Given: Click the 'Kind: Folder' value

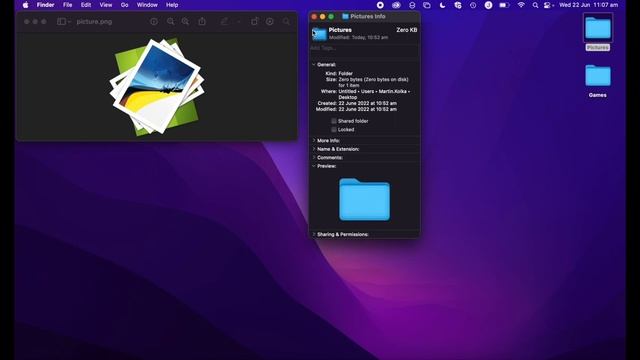Looking at the screenshot, I should pyautogui.click(x=345, y=73).
